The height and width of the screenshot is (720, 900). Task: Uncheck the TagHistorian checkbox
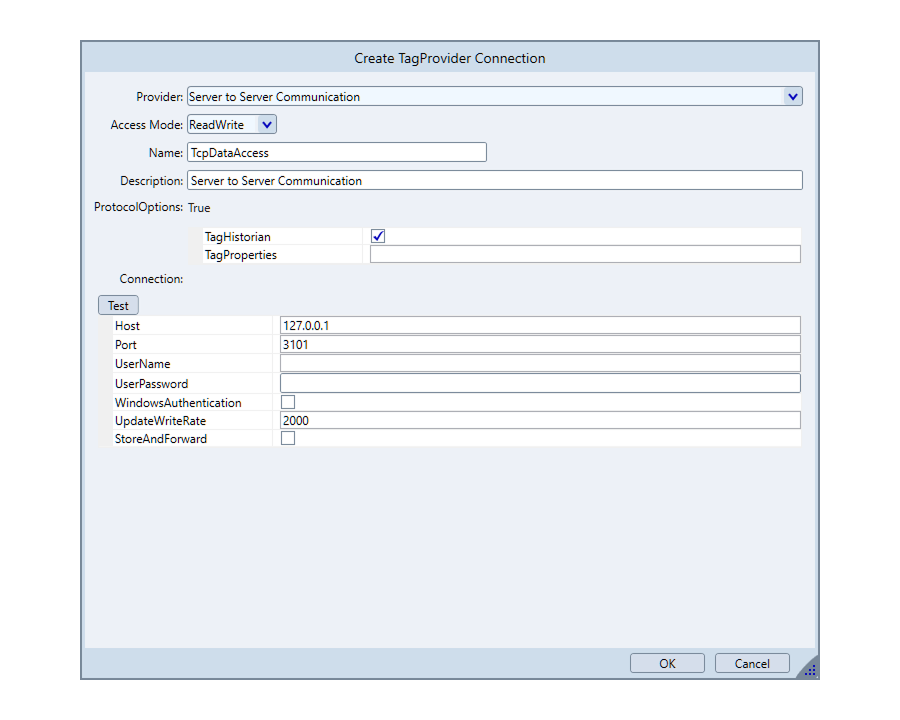click(x=378, y=237)
